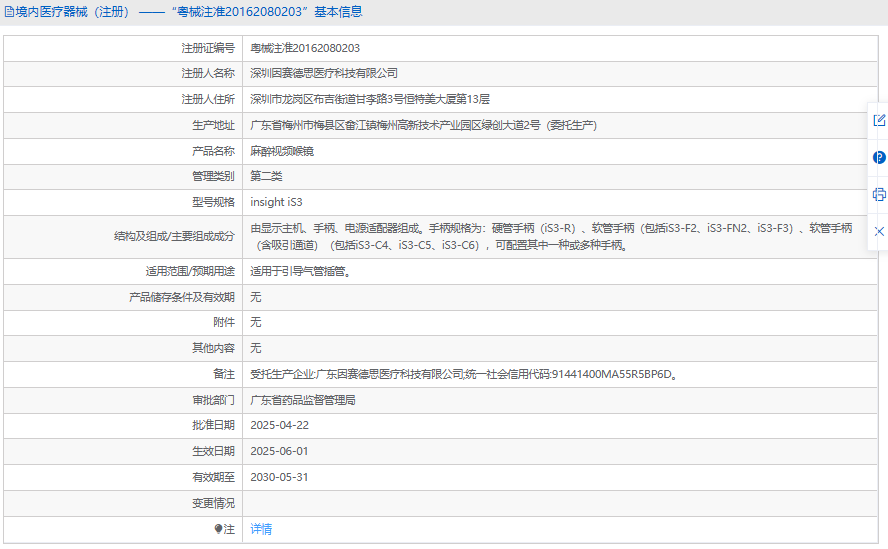Click the structure composition description text

[551, 237]
